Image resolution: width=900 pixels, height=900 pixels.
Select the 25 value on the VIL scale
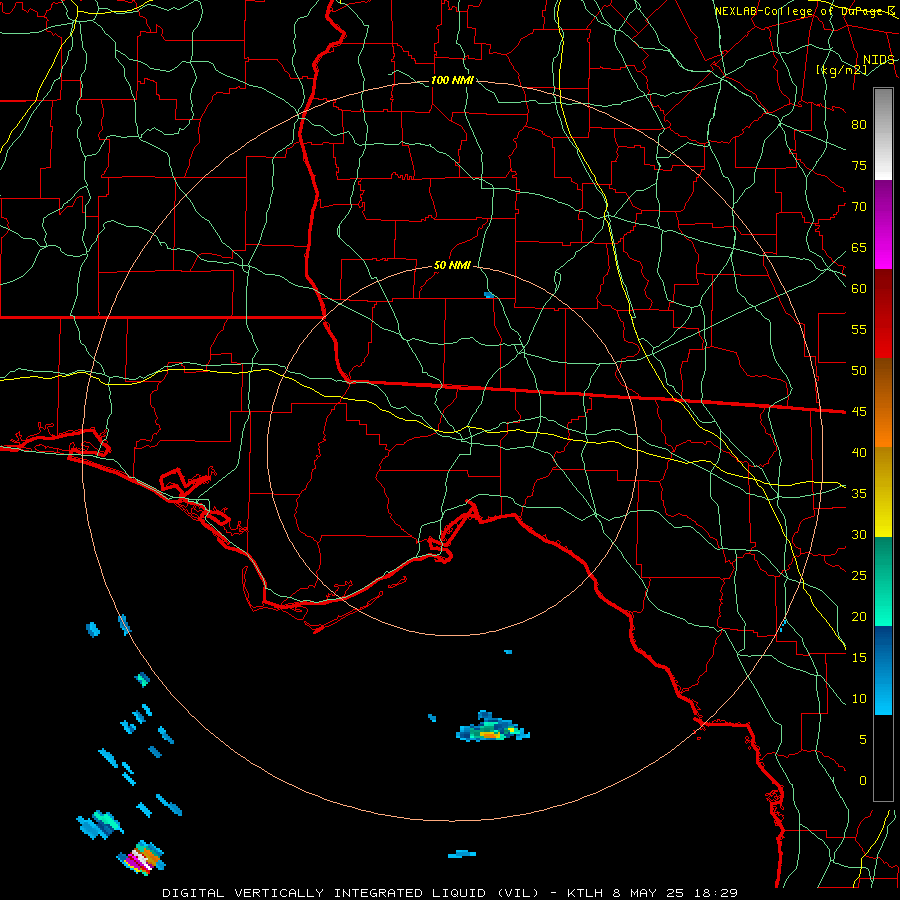click(859, 575)
